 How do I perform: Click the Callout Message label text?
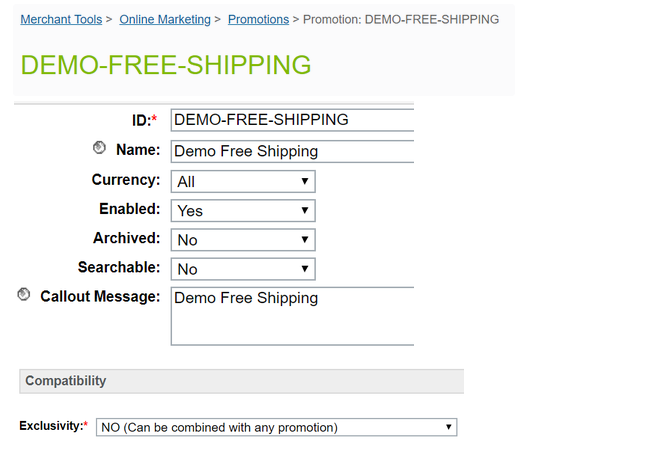pyautogui.click(x=100, y=297)
